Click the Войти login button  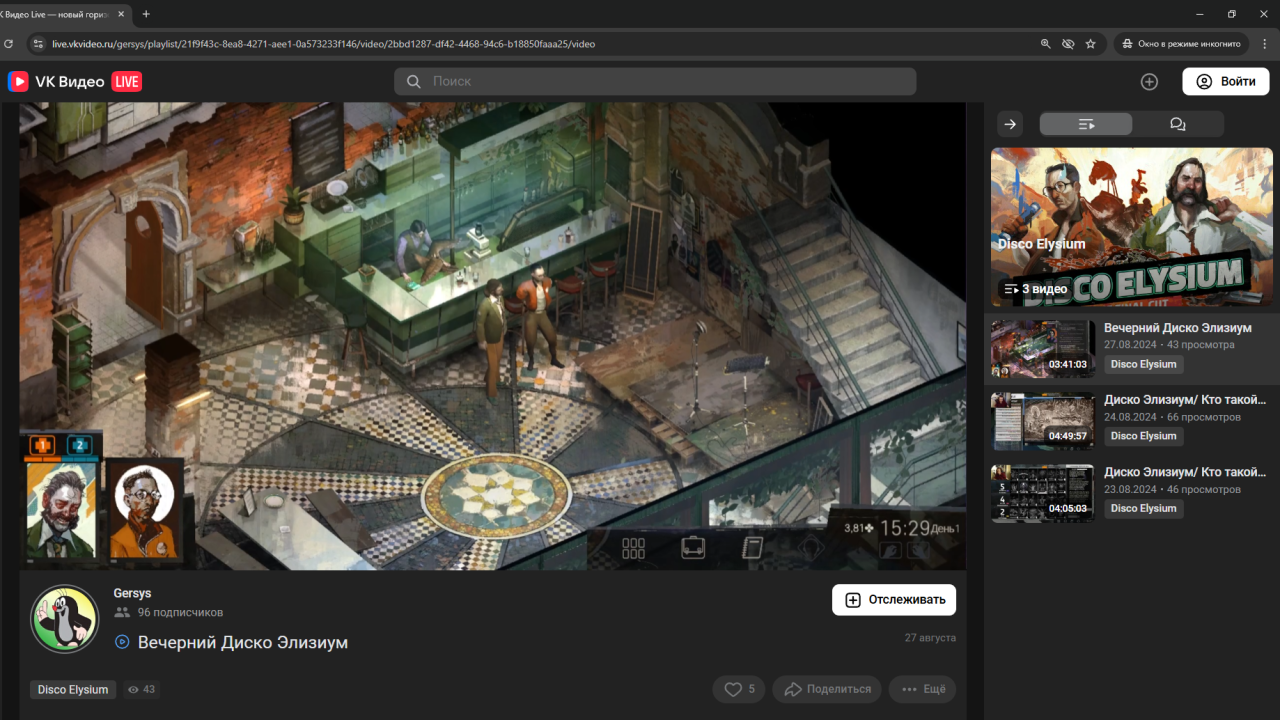click(x=1226, y=82)
